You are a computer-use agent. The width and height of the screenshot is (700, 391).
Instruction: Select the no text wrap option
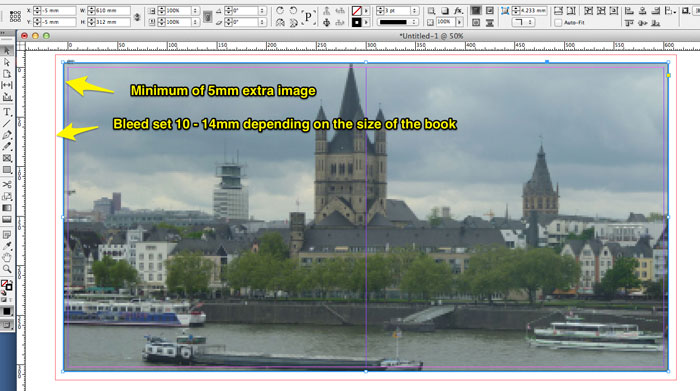pyautogui.click(x=476, y=10)
